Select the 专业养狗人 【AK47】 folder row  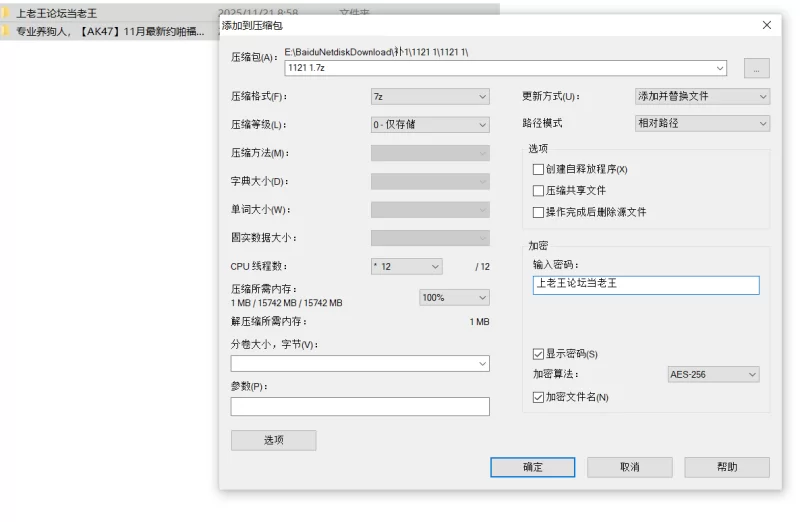(x=110, y=31)
